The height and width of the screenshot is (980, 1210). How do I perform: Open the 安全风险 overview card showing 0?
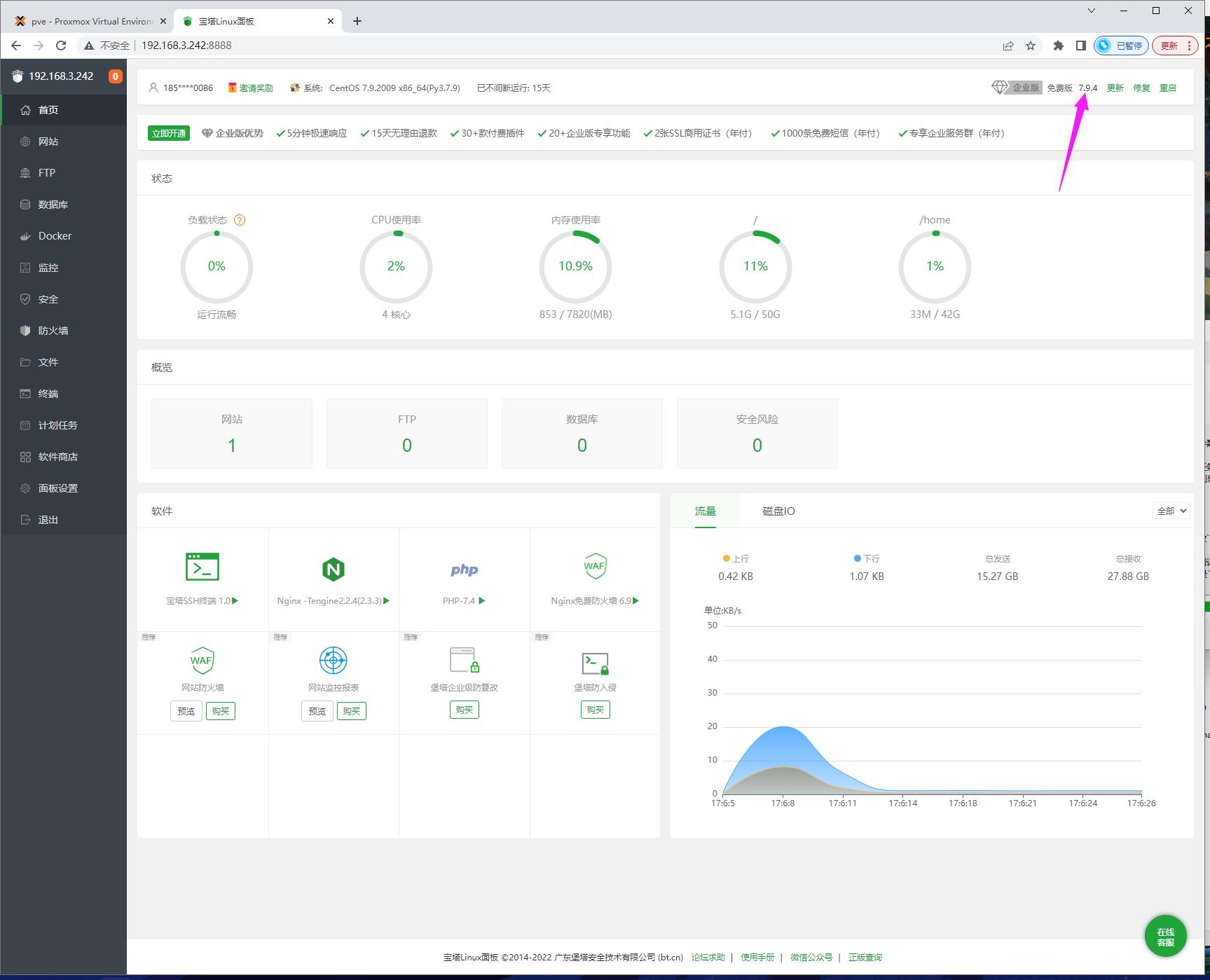tap(757, 434)
